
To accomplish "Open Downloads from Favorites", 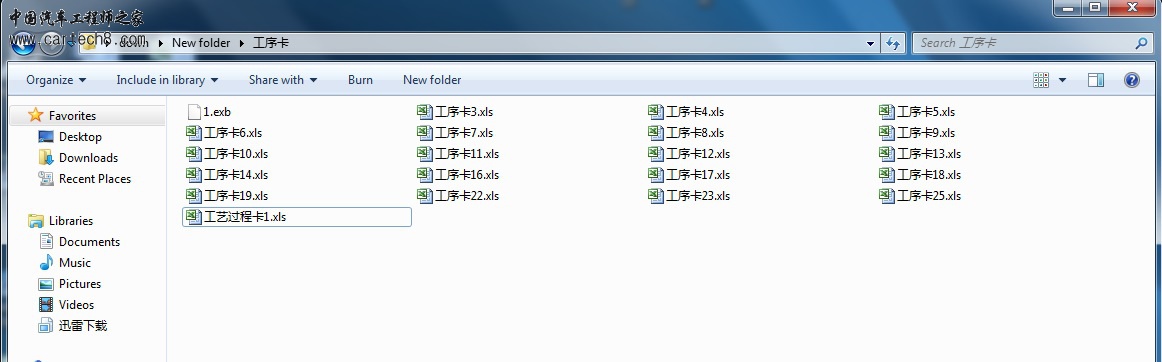I will coord(88,157).
